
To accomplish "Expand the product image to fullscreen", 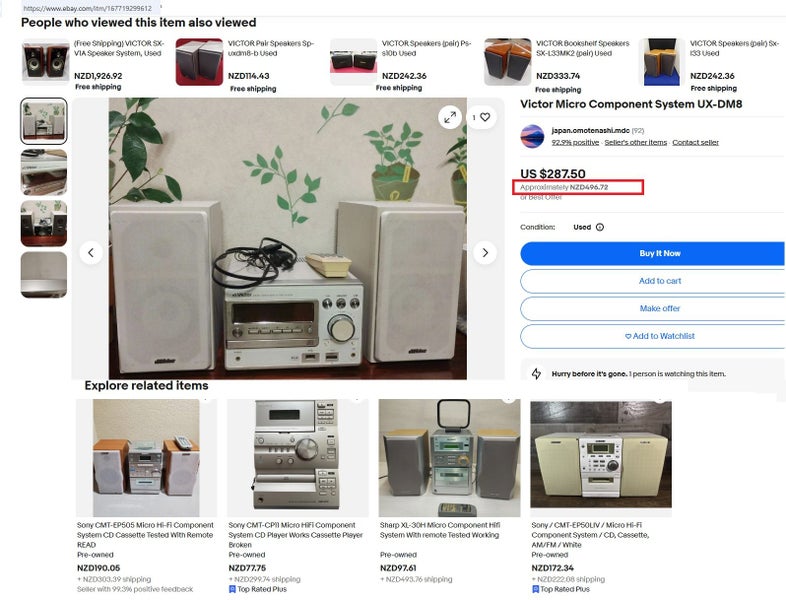I will click(x=450, y=117).
